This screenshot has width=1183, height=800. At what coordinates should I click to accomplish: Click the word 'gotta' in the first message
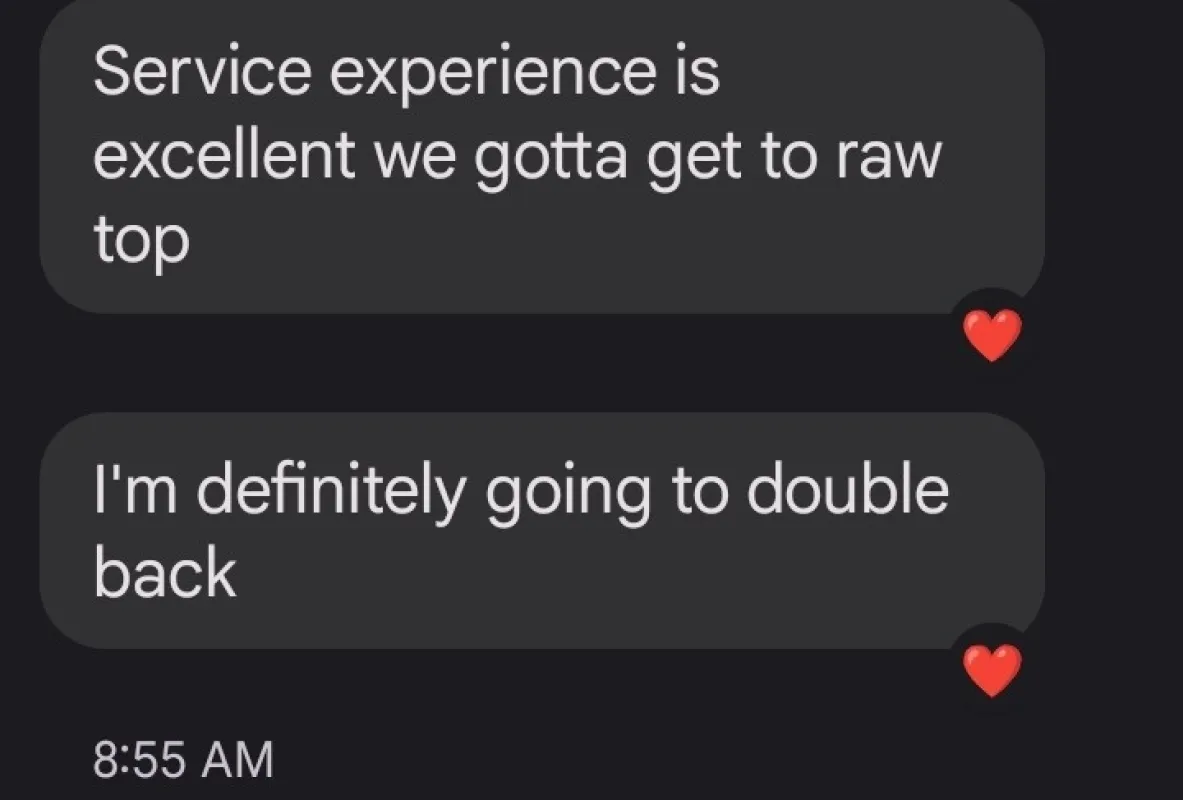[552, 160]
